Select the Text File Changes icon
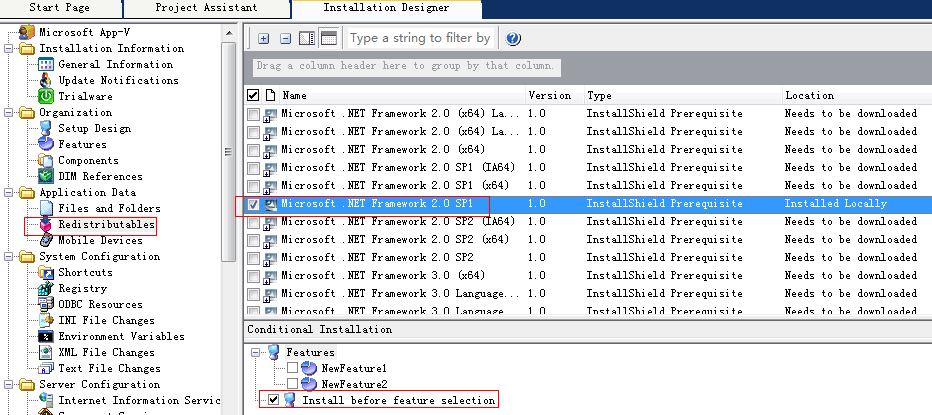Viewport: 932px width, 415px height. [x=46, y=369]
